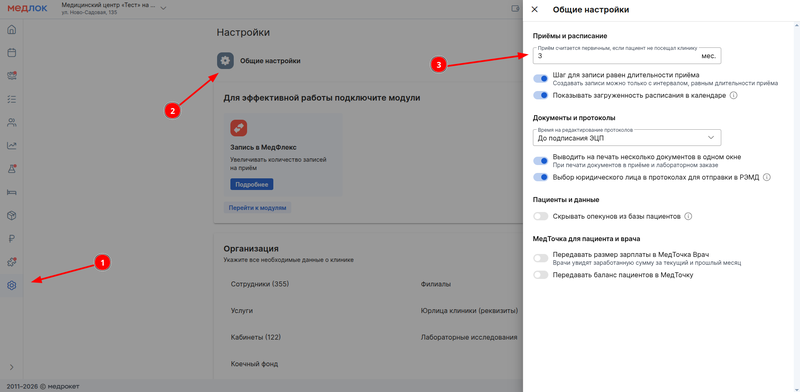Click the clinic name Медицинский центр «Тест»
The width and height of the screenshot is (800, 392).
pyautogui.click(x=108, y=5)
